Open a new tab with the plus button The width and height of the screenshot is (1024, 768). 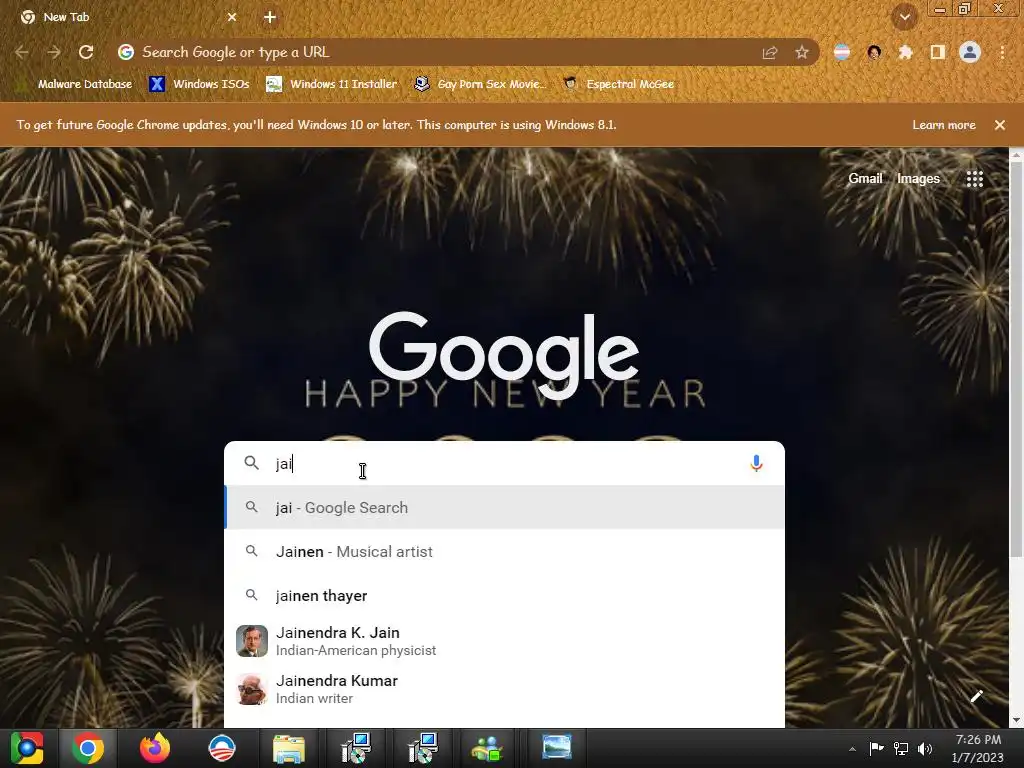270,17
